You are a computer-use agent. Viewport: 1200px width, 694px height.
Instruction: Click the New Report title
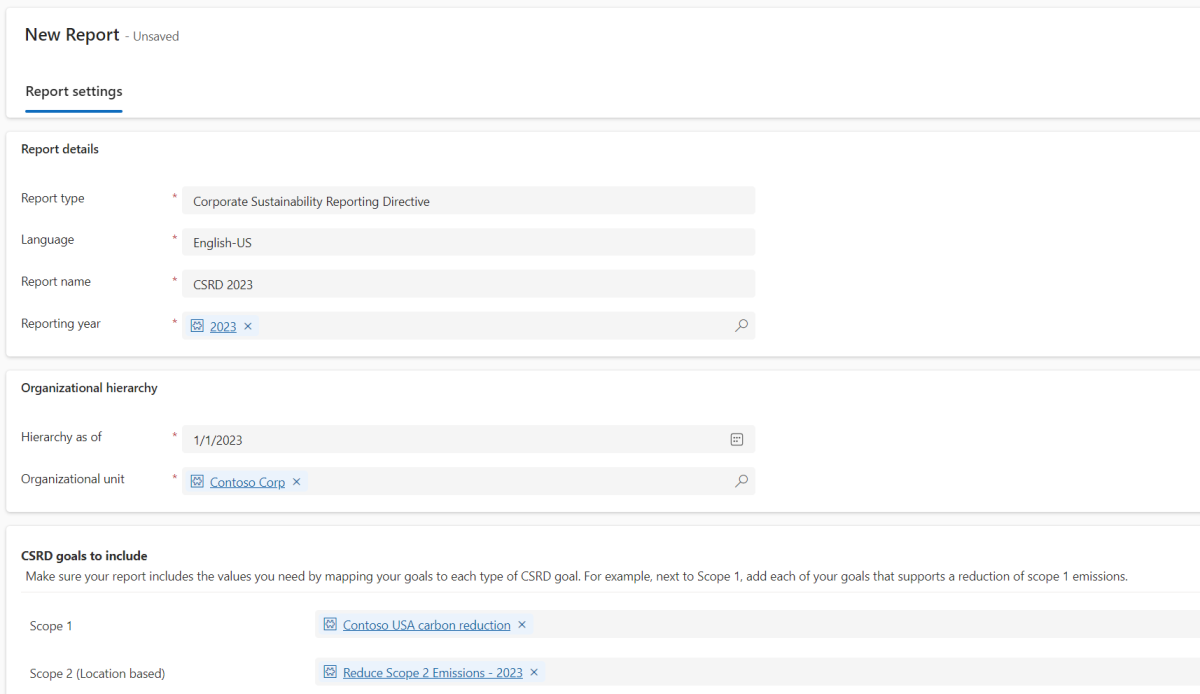(x=72, y=34)
